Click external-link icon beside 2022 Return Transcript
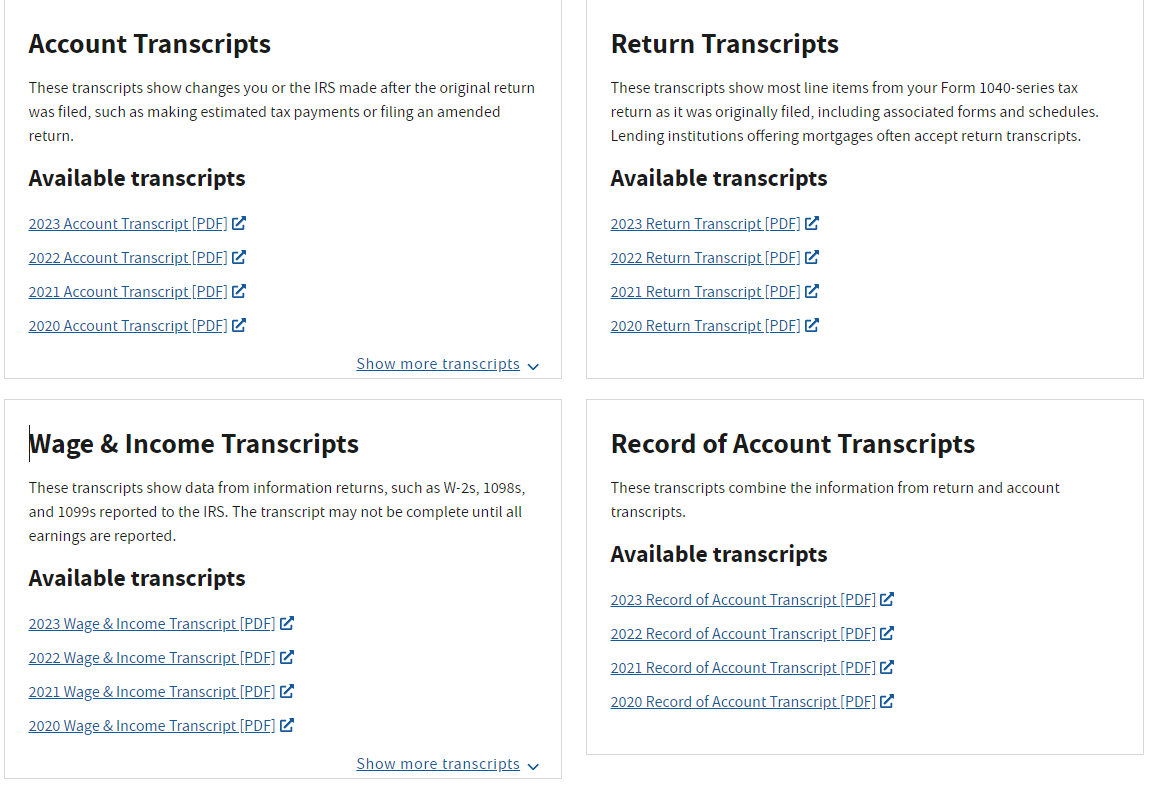Screen dimensions: 1152x785 [812, 257]
